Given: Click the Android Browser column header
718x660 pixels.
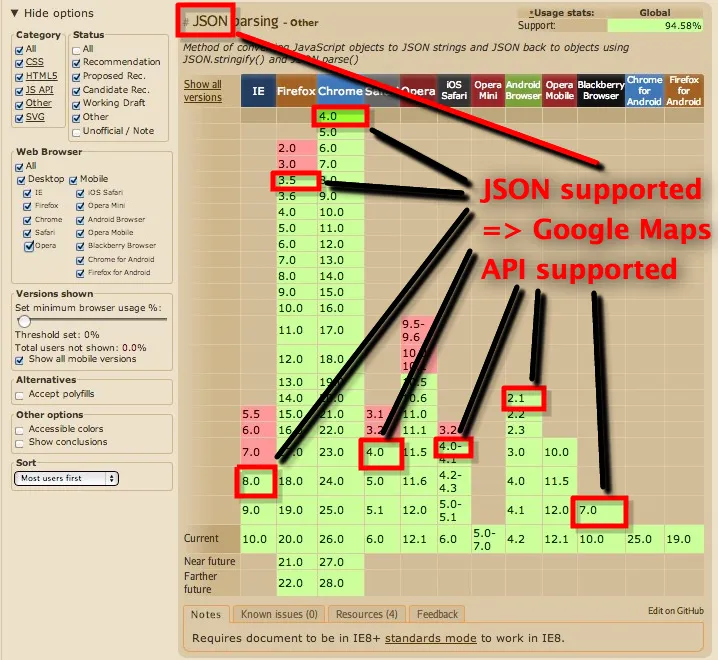Looking at the screenshot, I should [x=524, y=91].
